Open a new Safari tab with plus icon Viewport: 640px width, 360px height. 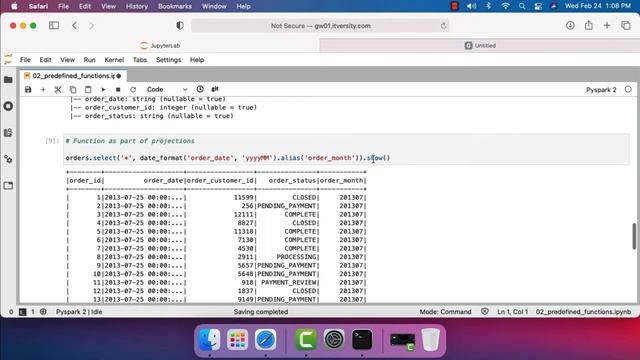point(607,25)
